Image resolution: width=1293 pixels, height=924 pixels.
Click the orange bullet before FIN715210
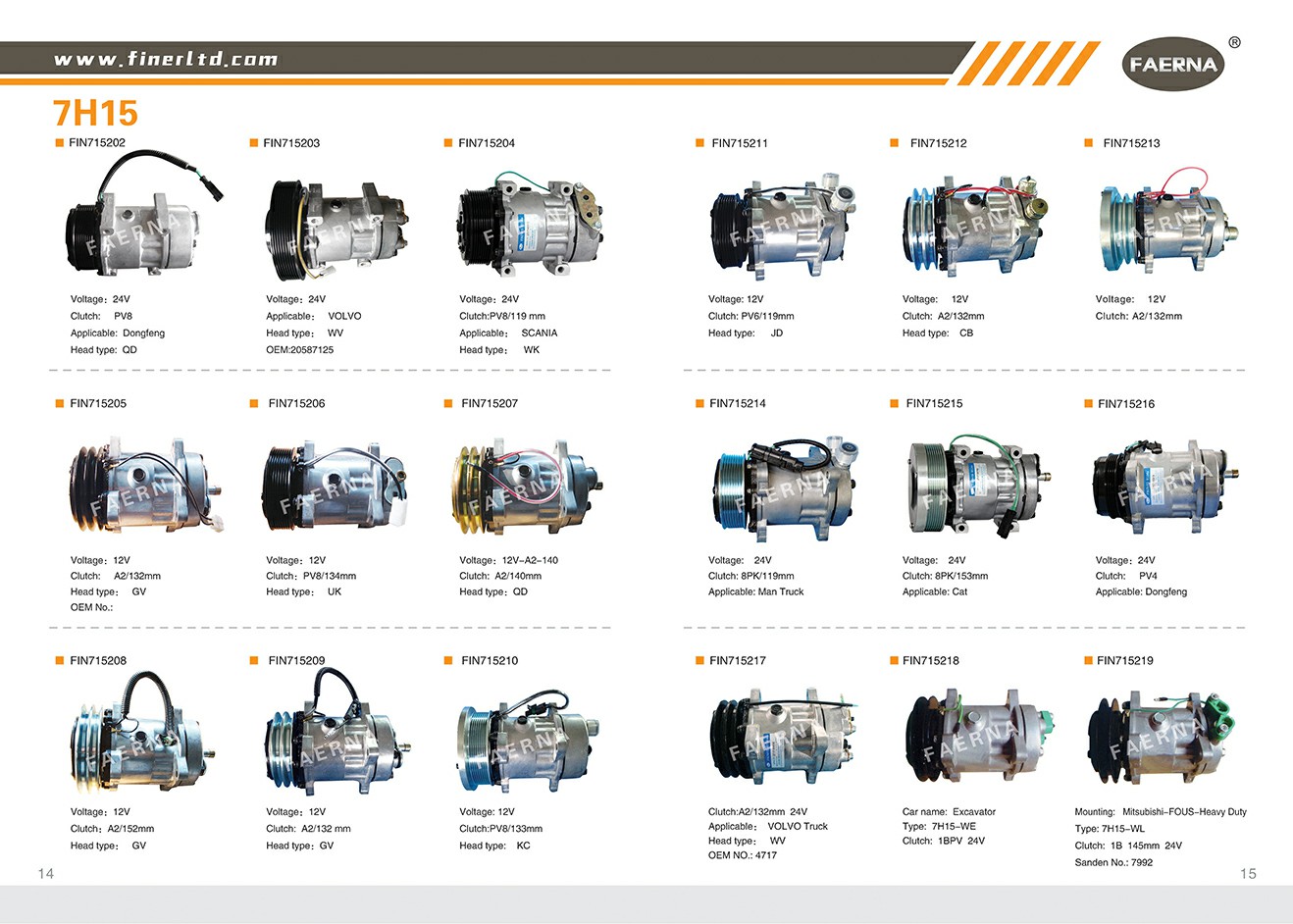(x=449, y=660)
